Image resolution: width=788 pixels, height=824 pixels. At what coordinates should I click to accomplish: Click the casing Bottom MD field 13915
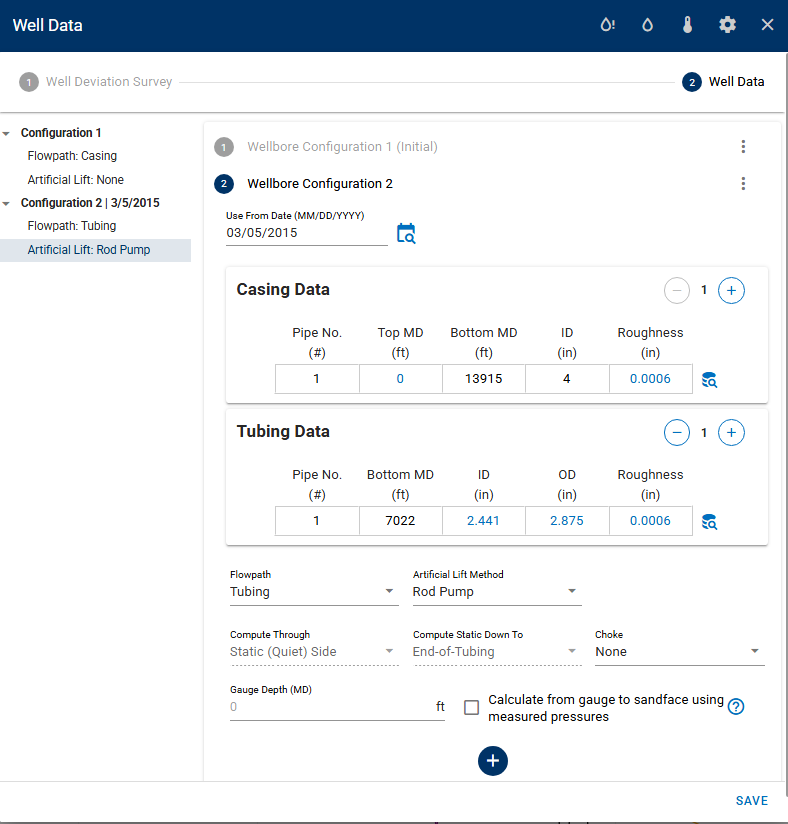click(x=483, y=379)
